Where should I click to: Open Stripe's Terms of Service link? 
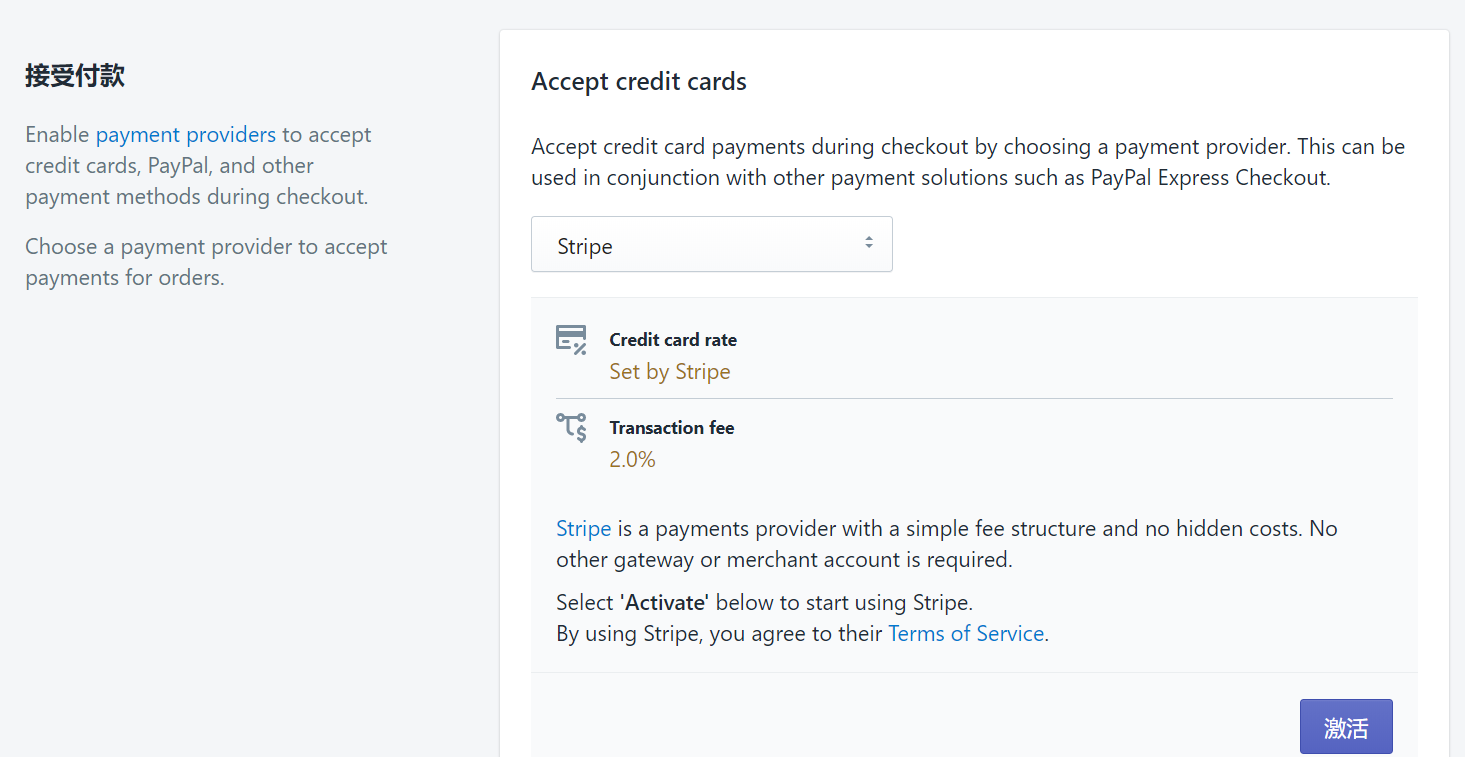[x=966, y=633]
